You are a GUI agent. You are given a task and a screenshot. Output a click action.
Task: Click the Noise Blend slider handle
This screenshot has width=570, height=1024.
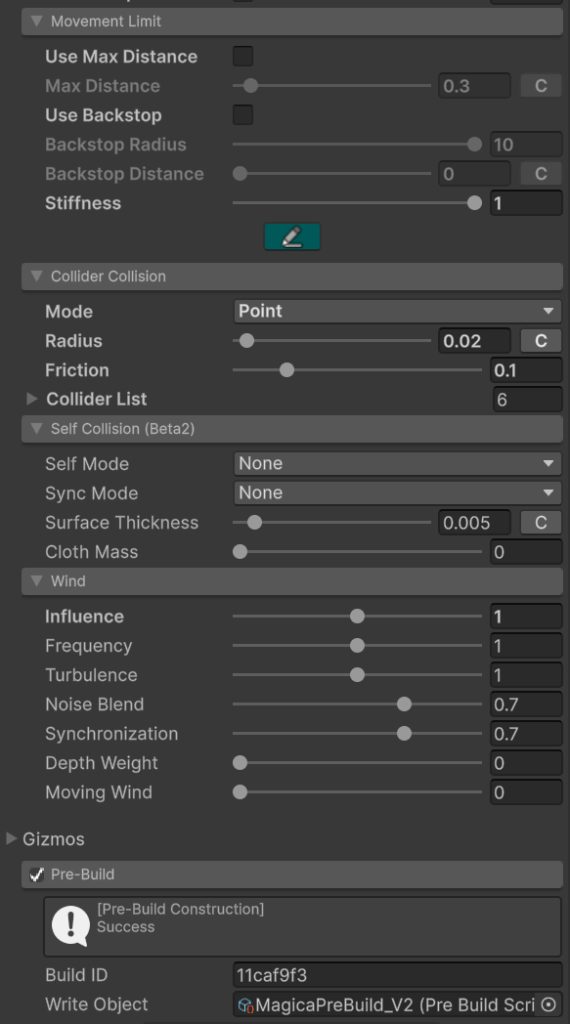pyautogui.click(x=404, y=704)
